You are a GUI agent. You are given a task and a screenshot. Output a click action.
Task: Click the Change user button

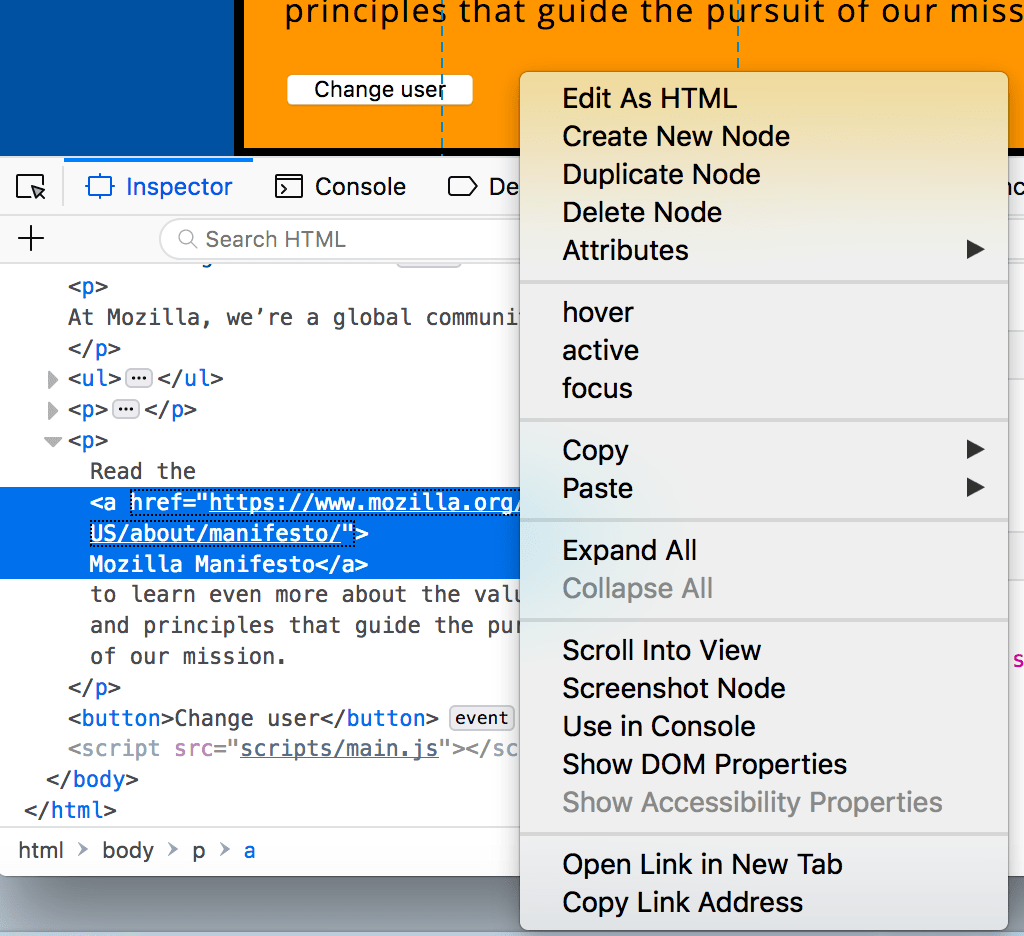pyautogui.click(x=379, y=89)
